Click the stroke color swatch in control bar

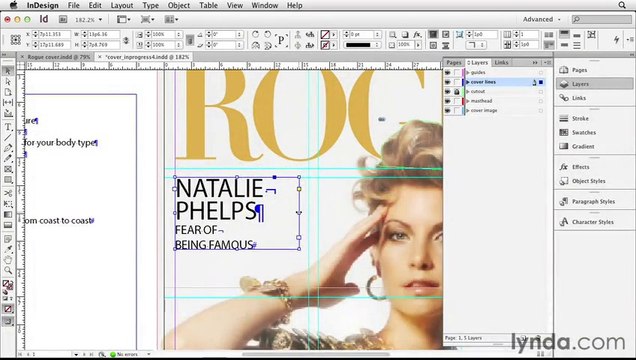(325, 45)
